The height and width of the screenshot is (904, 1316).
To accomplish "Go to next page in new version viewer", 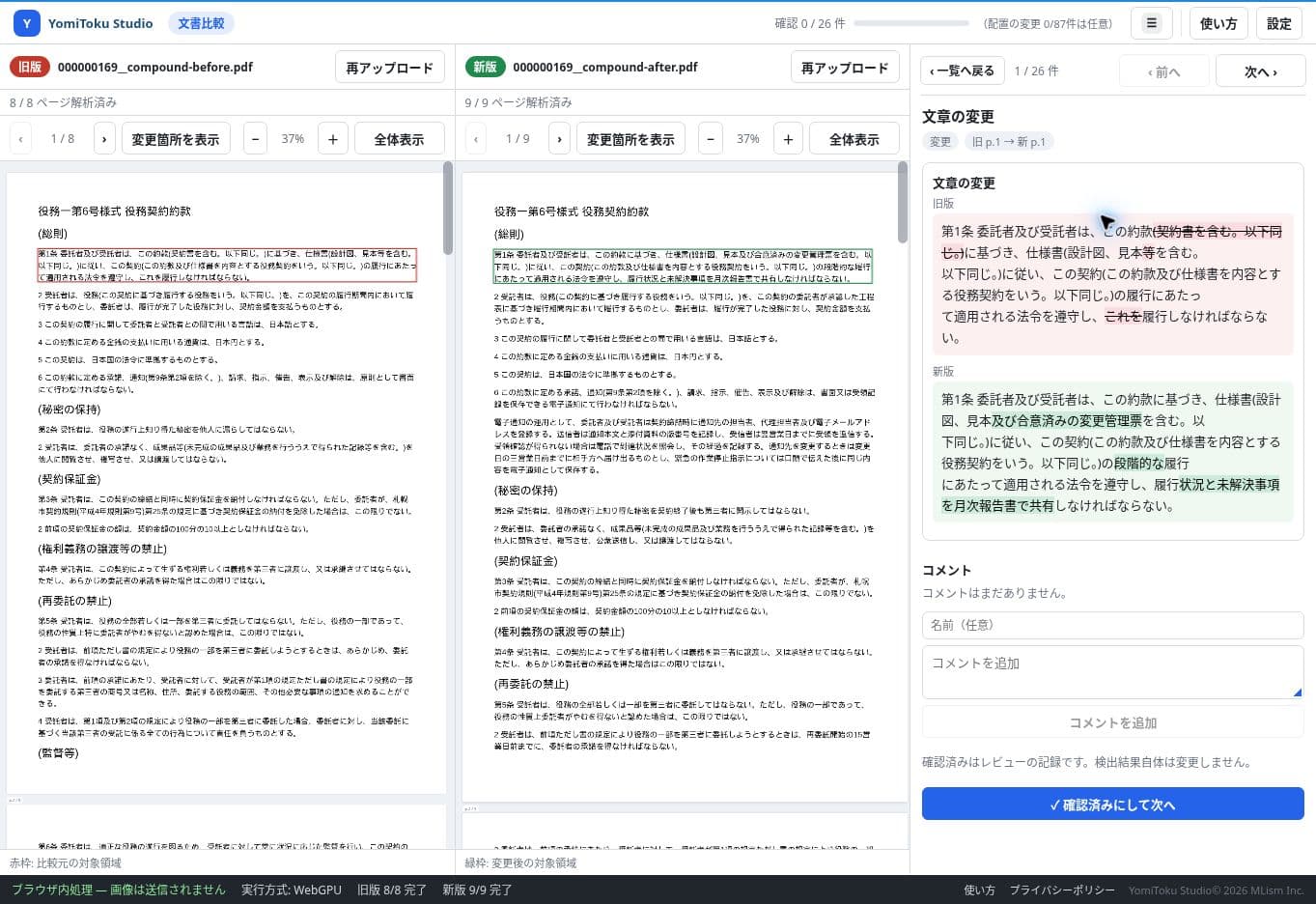I will [x=560, y=139].
